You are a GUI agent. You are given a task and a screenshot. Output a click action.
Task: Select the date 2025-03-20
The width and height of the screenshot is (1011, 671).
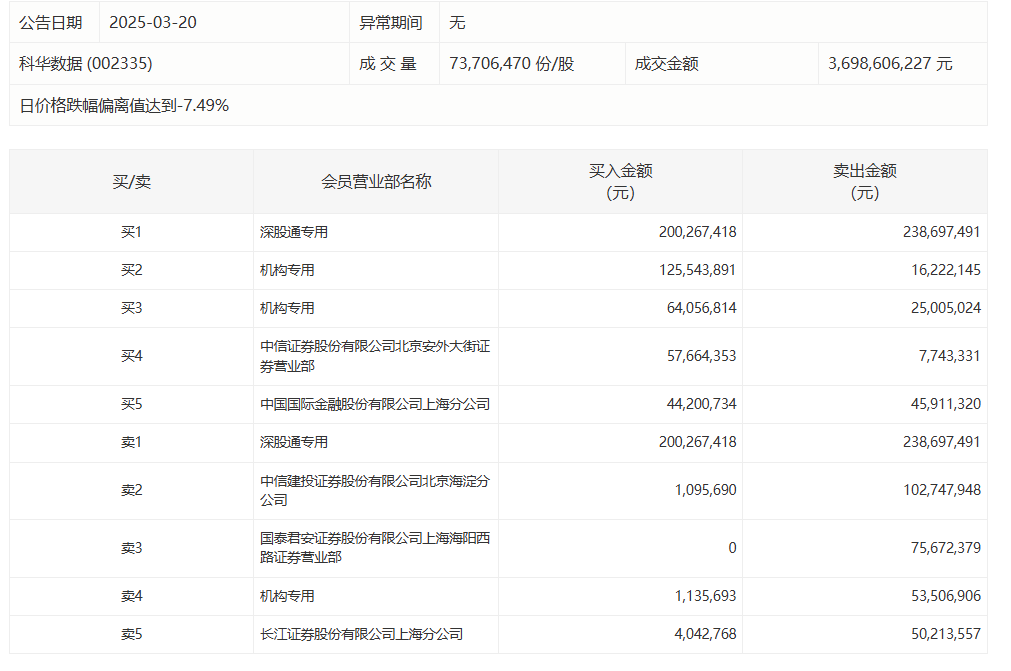tap(153, 23)
